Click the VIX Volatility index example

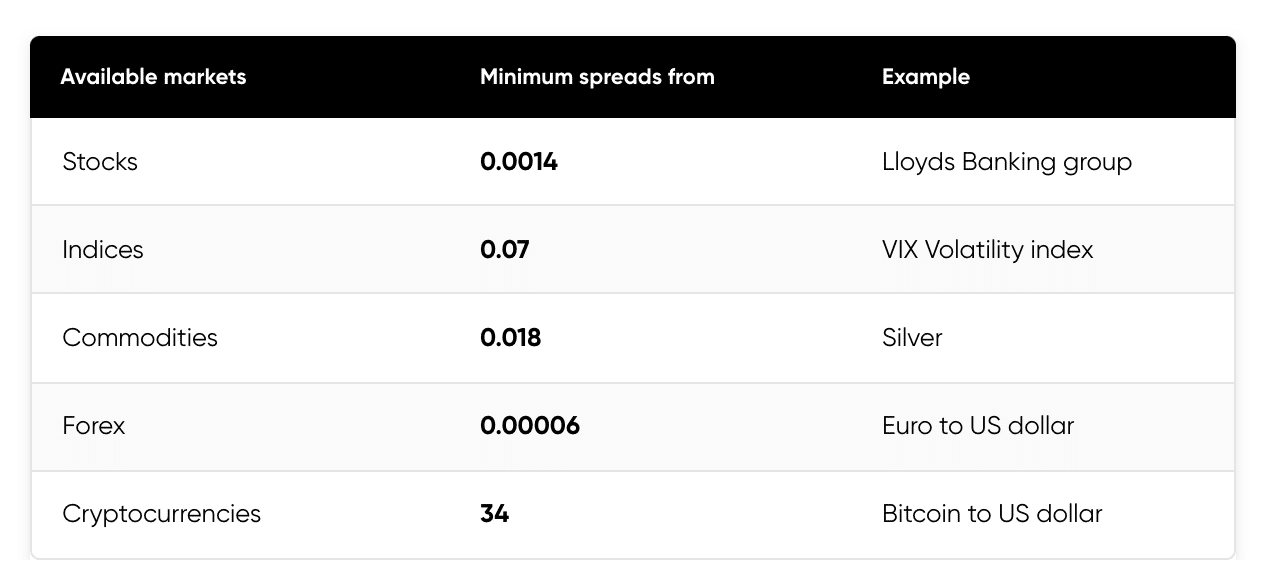(x=987, y=250)
